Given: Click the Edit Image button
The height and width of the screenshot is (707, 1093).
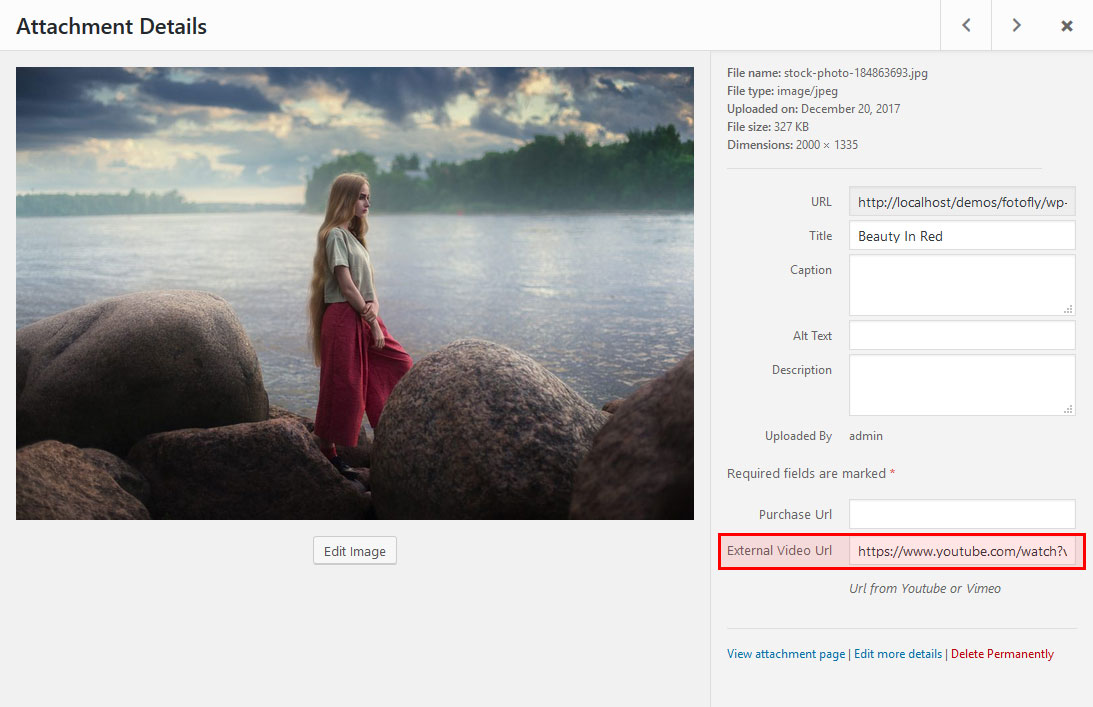Looking at the screenshot, I should 355,551.
